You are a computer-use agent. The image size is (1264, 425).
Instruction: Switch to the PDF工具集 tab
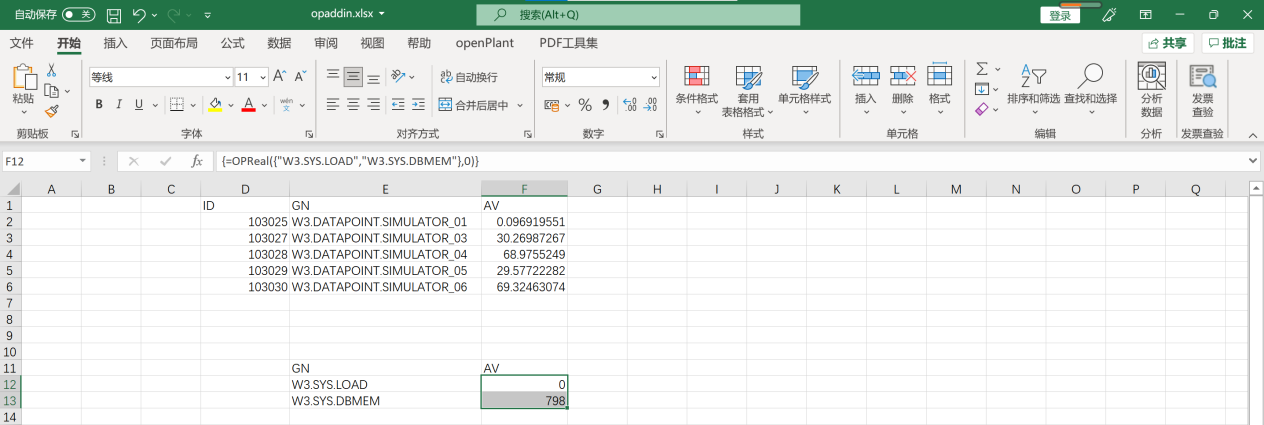(x=568, y=43)
